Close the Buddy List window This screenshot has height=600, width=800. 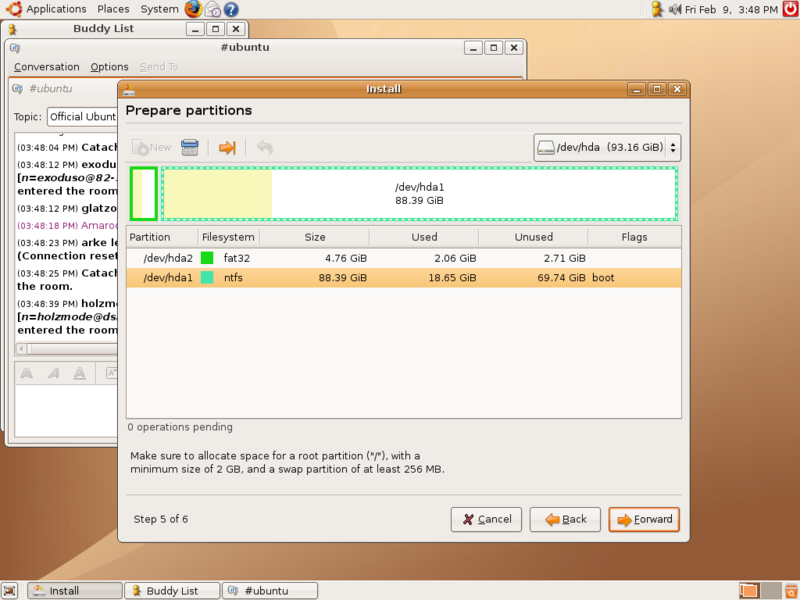(236, 29)
